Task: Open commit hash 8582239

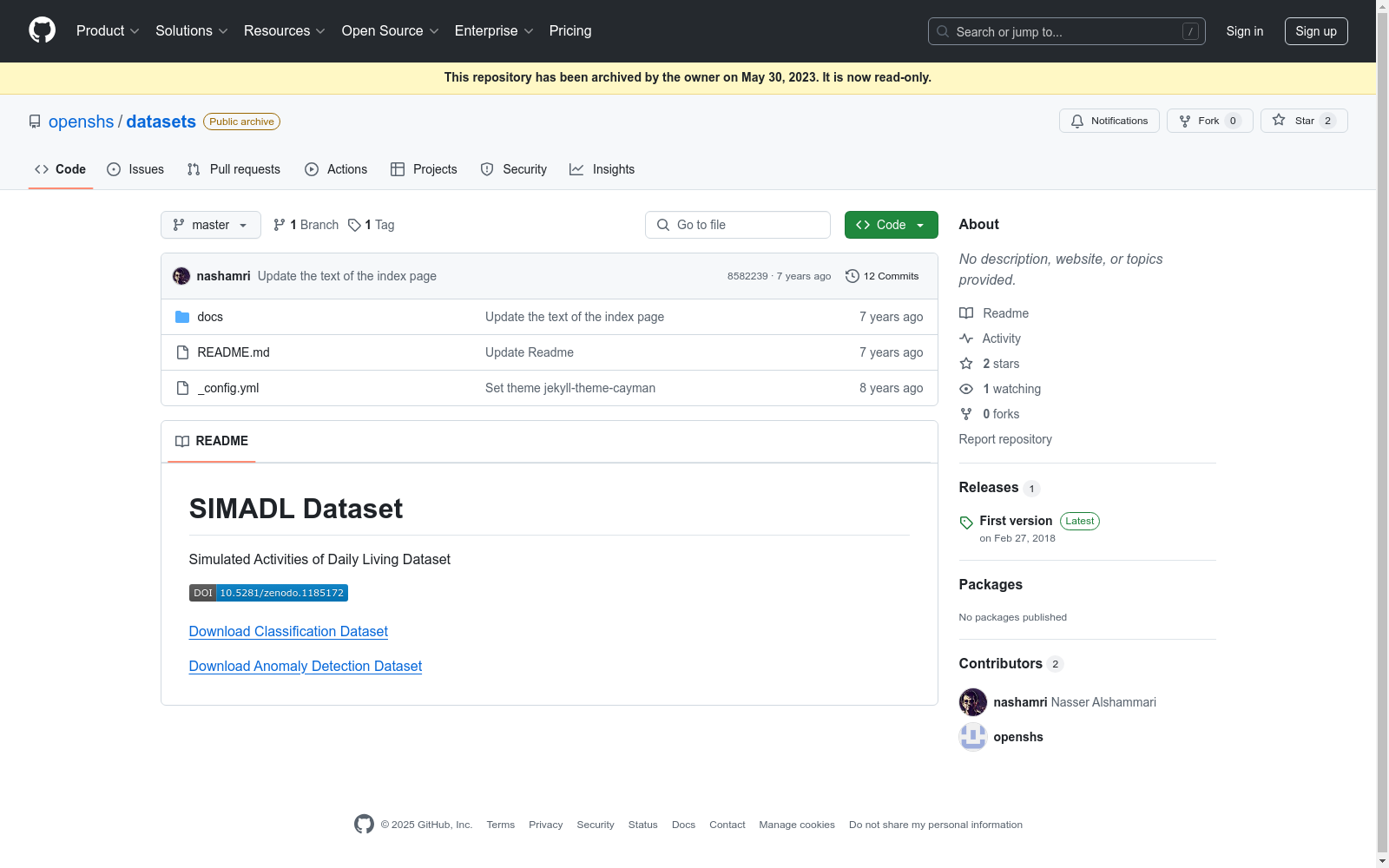Action: (x=747, y=276)
